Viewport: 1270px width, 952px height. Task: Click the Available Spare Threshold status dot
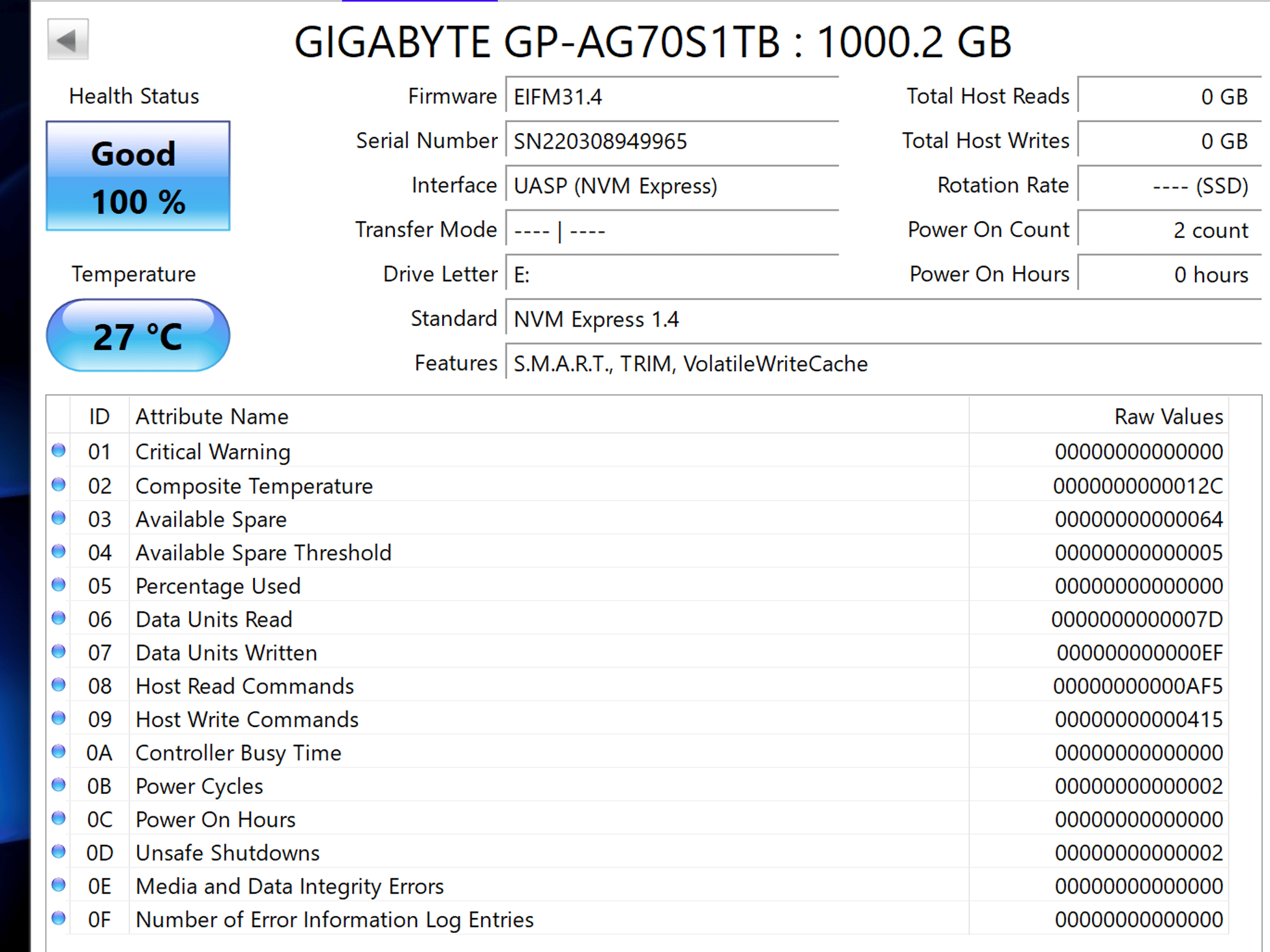point(59,552)
